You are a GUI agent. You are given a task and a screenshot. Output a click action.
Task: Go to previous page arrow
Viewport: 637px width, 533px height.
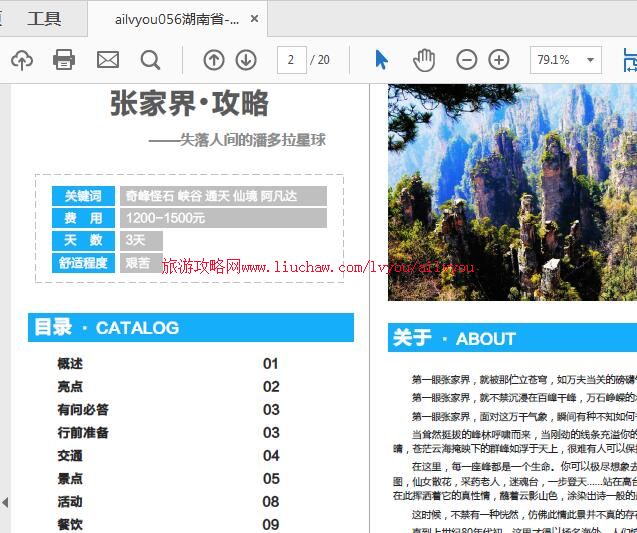click(214, 60)
